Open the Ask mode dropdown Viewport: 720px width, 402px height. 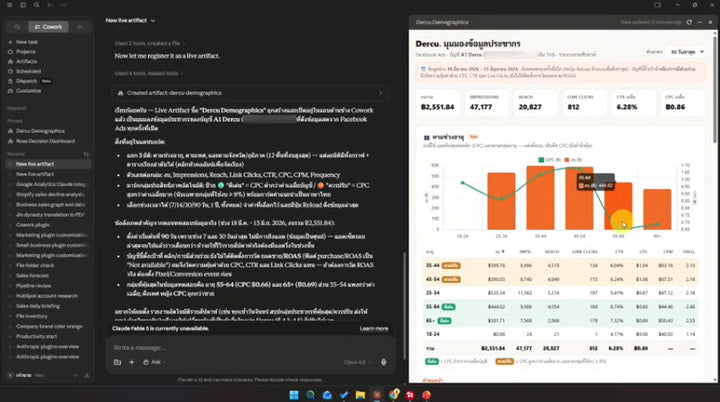(154, 362)
